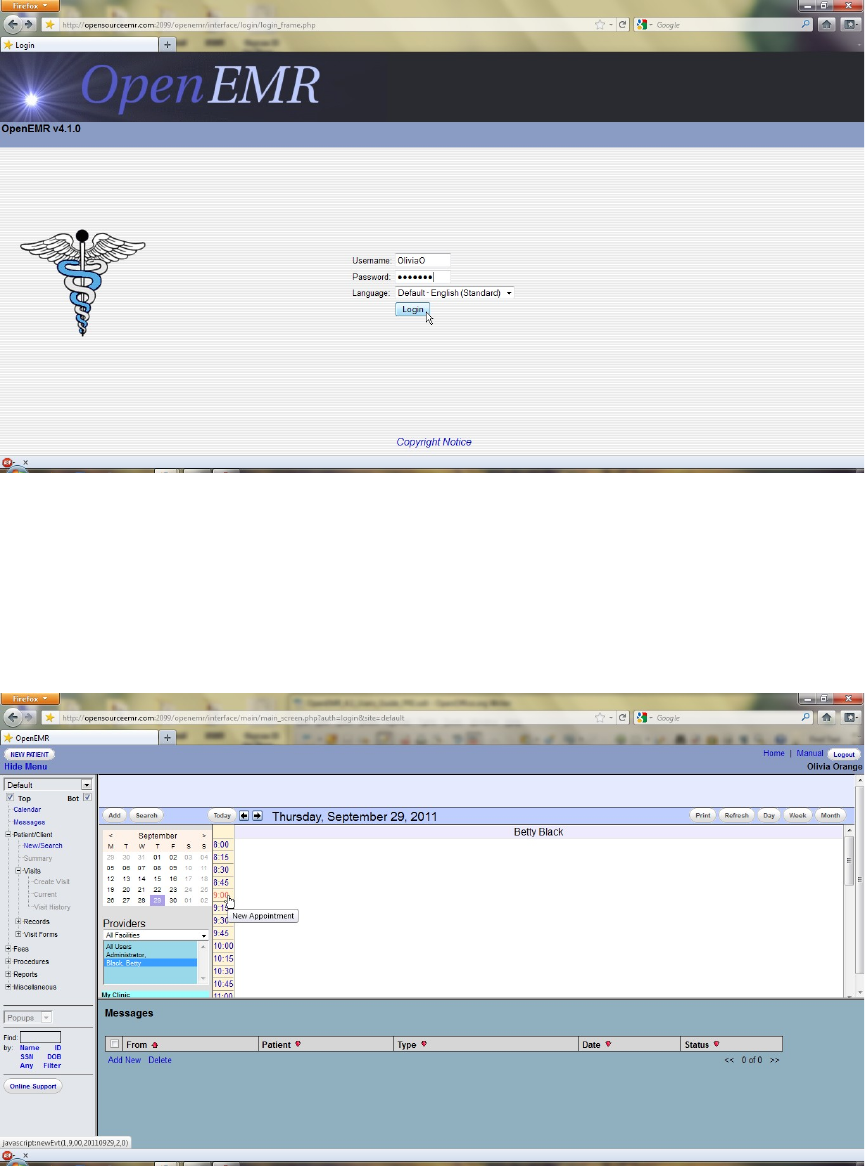865x1166 pixels.
Task: Sort messages by From column arrow
Action: pyautogui.click(x=155, y=1045)
